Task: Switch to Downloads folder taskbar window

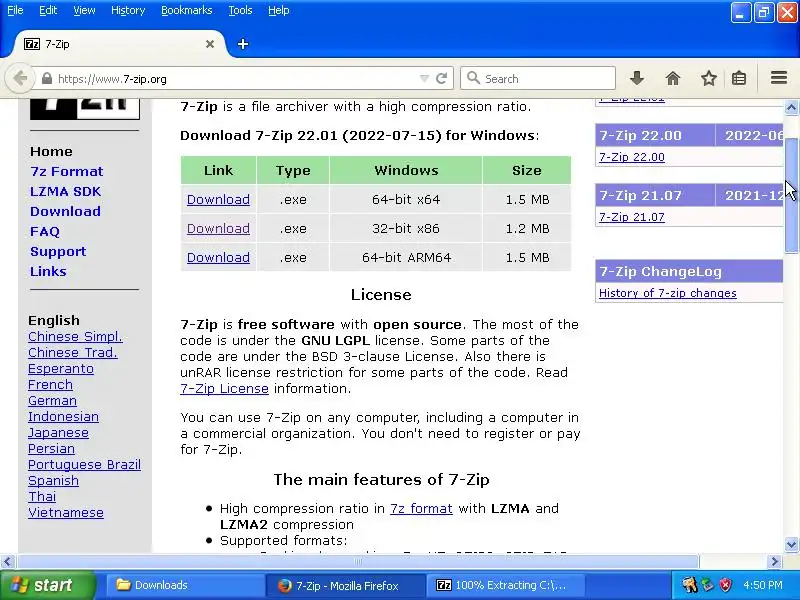Action: coord(185,585)
